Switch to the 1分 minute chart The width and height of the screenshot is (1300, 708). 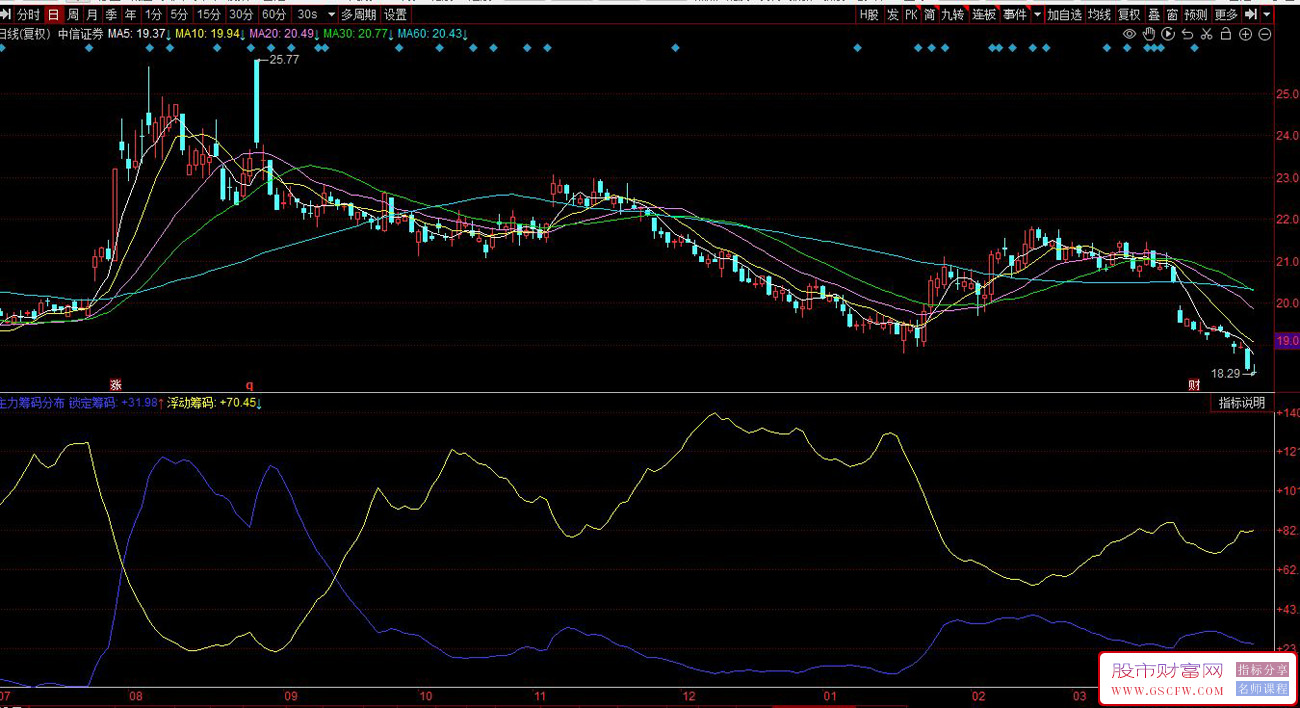(x=153, y=15)
